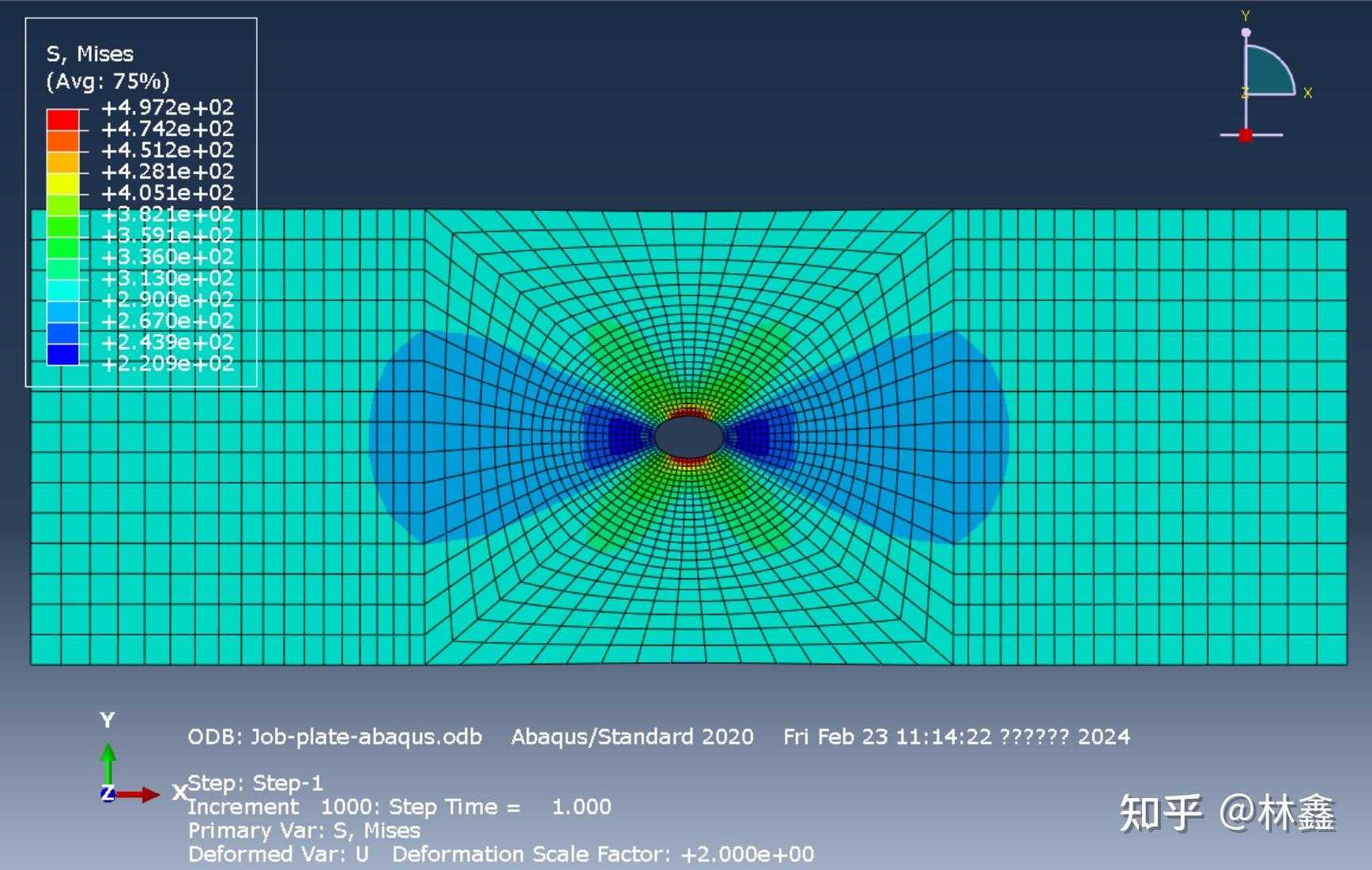Click the view triad red X arrow
Image resolution: width=1372 pixels, height=870 pixels.
[138, 794]
